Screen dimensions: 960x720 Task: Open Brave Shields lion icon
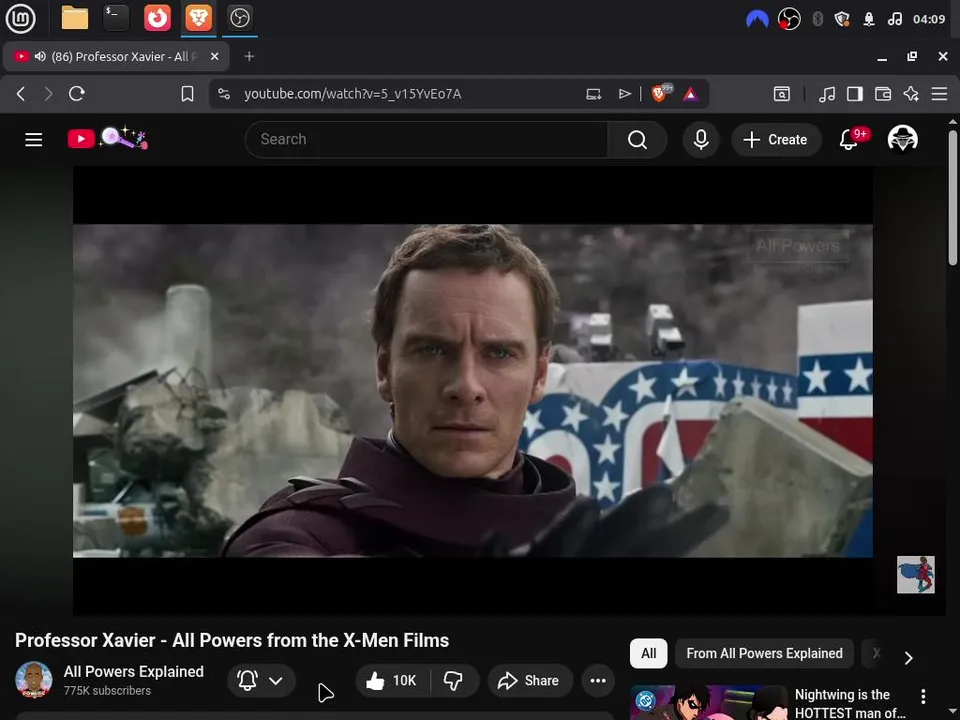pos(661,93)
